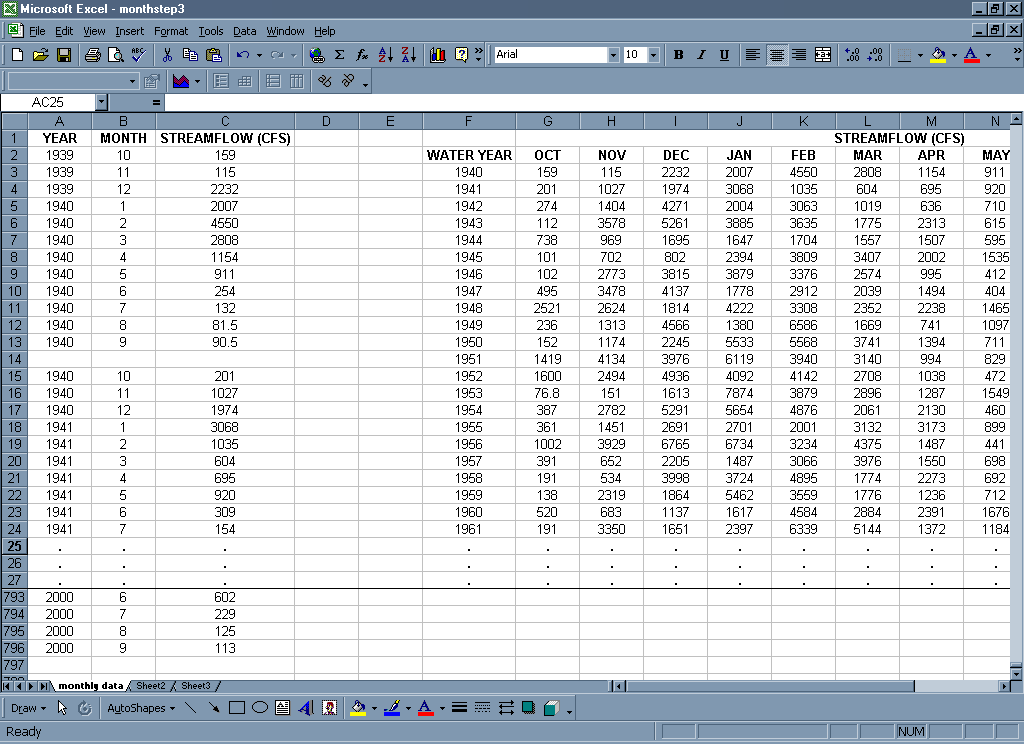This screenshot has width=1024, height=744.
Task: Open the Data menu
Action: tap(244, 31)
